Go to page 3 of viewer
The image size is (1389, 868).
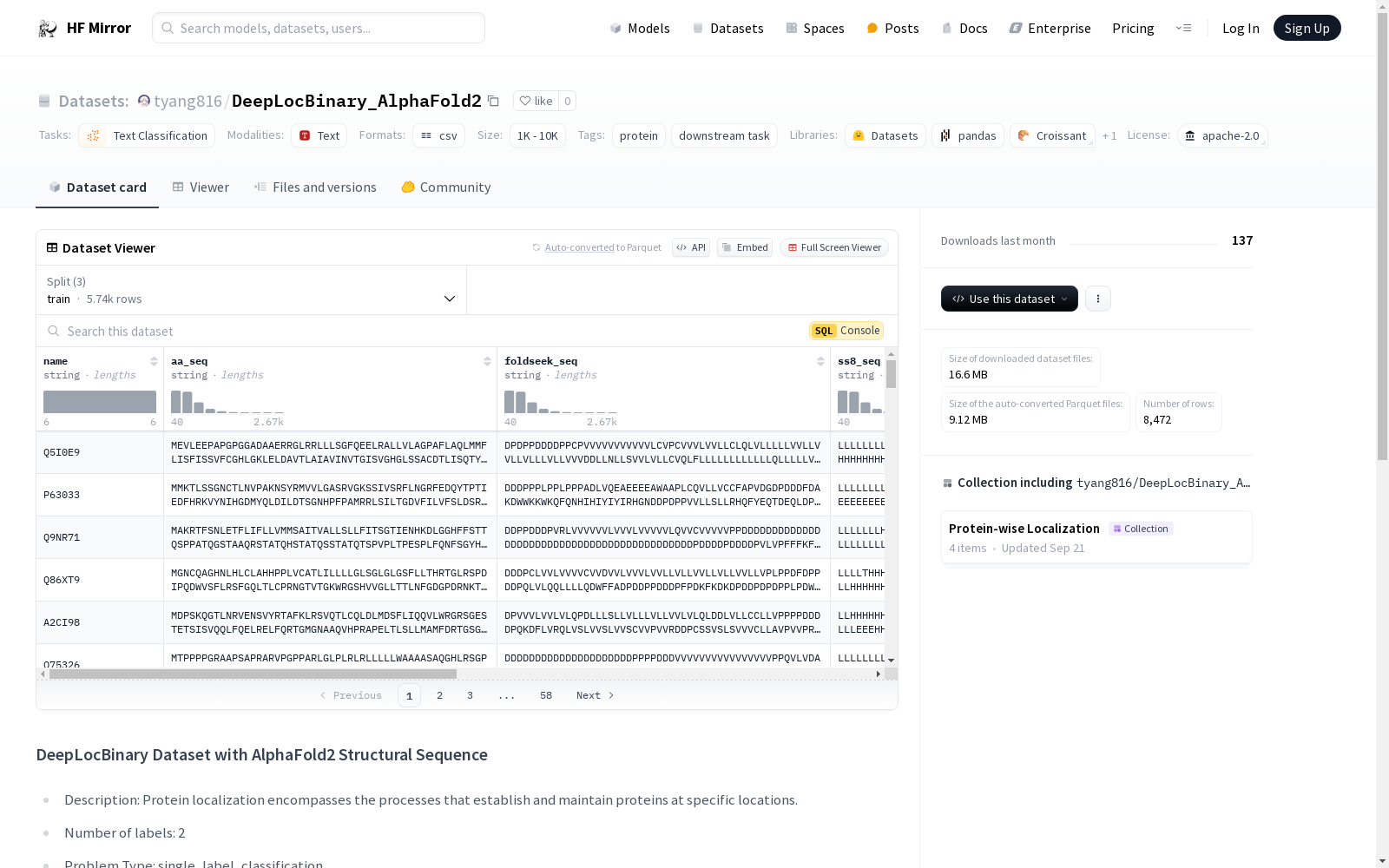tap(470, 695)
